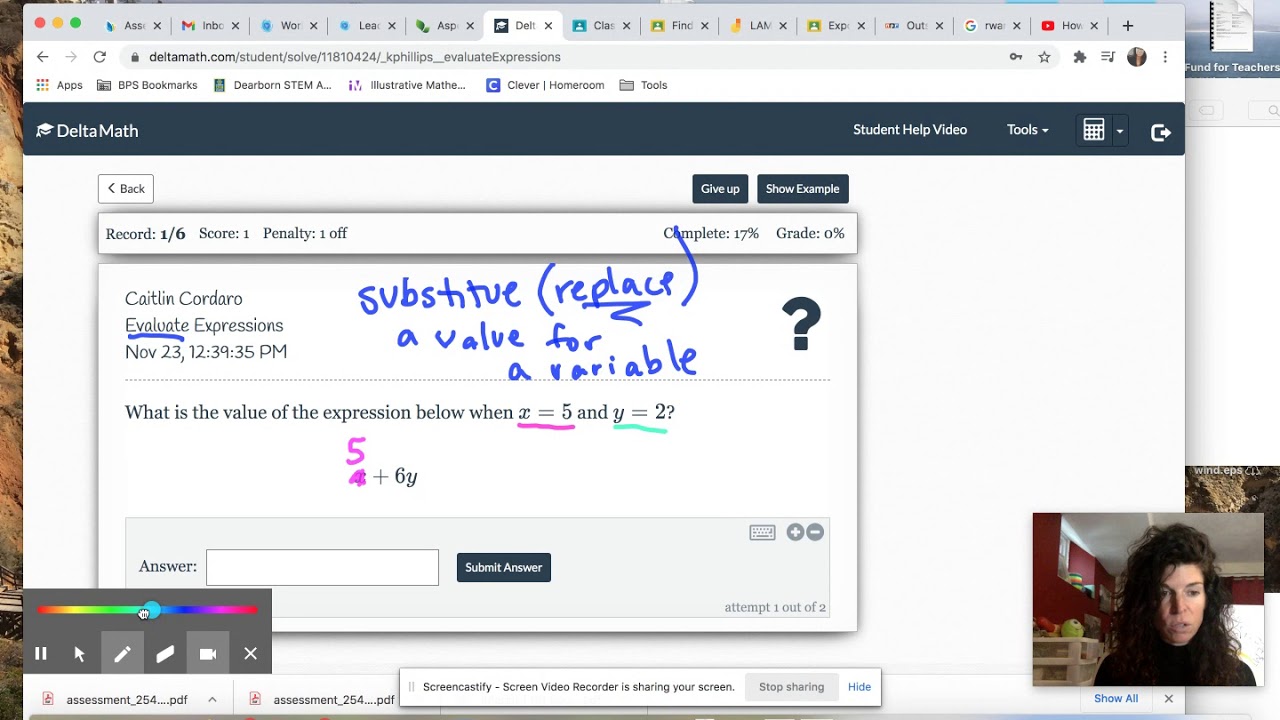Give up on this problem
The width and height of the screenshot is (1280, 720).
click(x=720, y=189)
